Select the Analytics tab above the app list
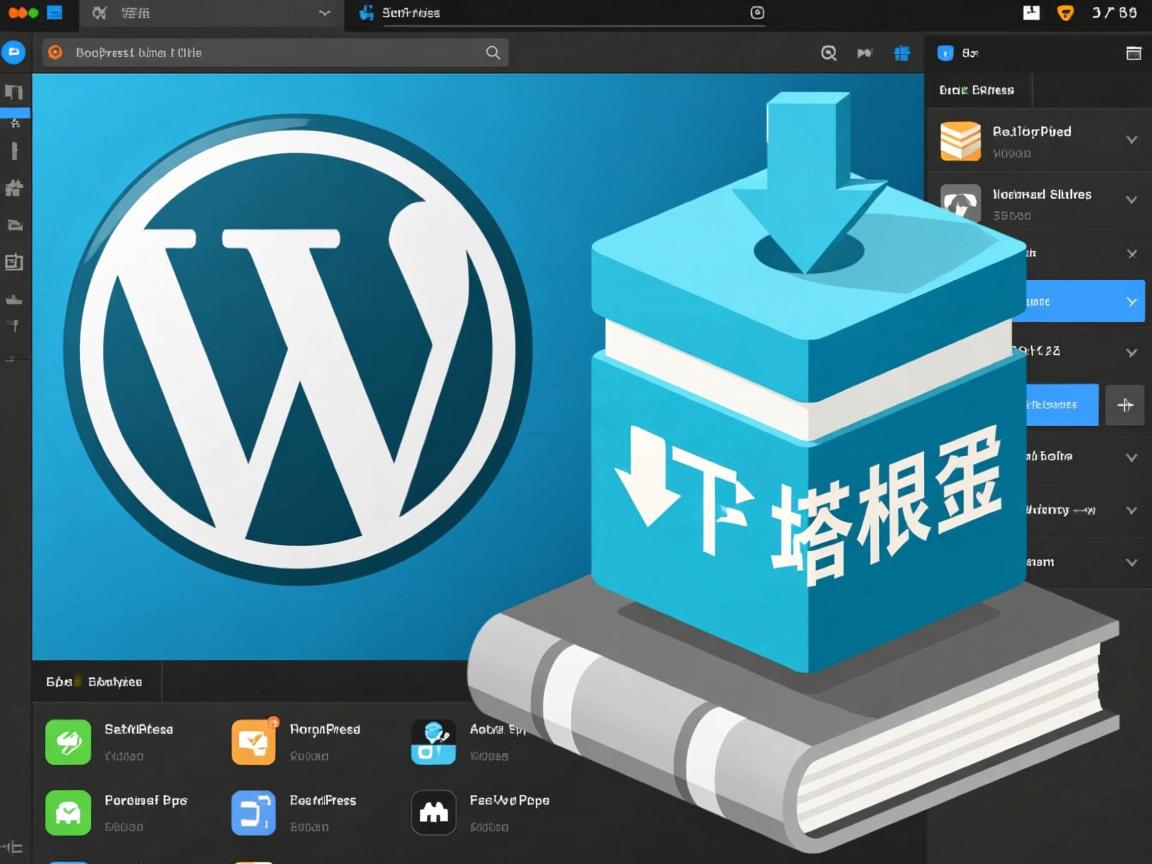 click(115, 681)
